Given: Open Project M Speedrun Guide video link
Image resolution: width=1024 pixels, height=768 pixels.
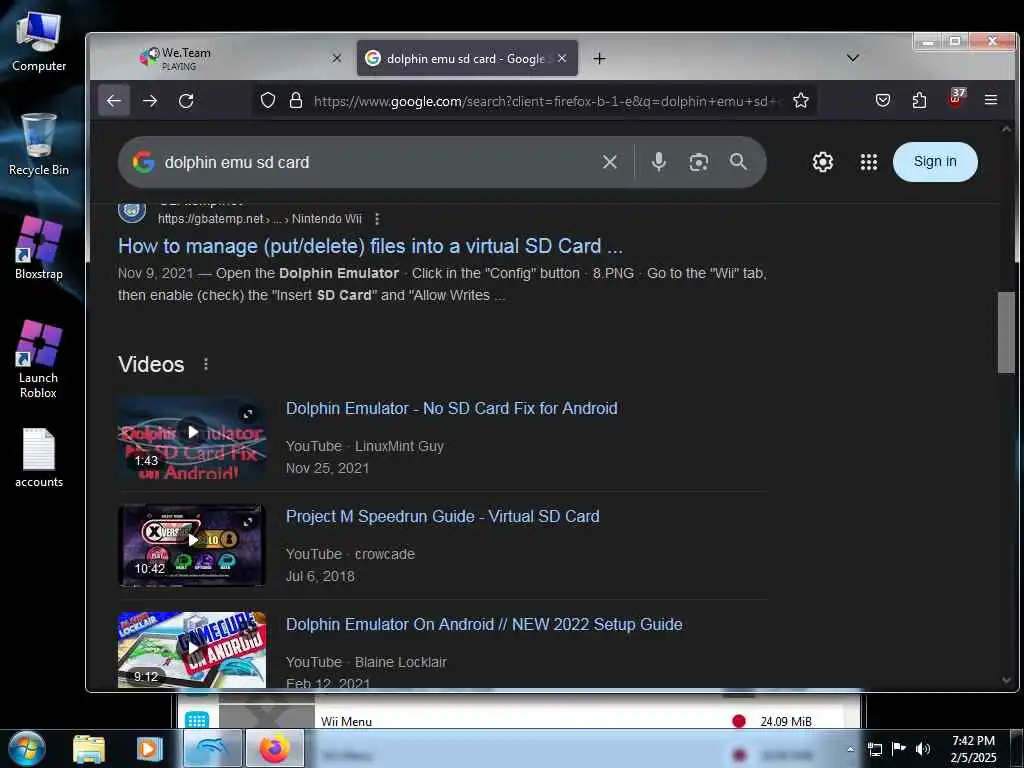Looking at the screenshot, I should click(443, 516).
